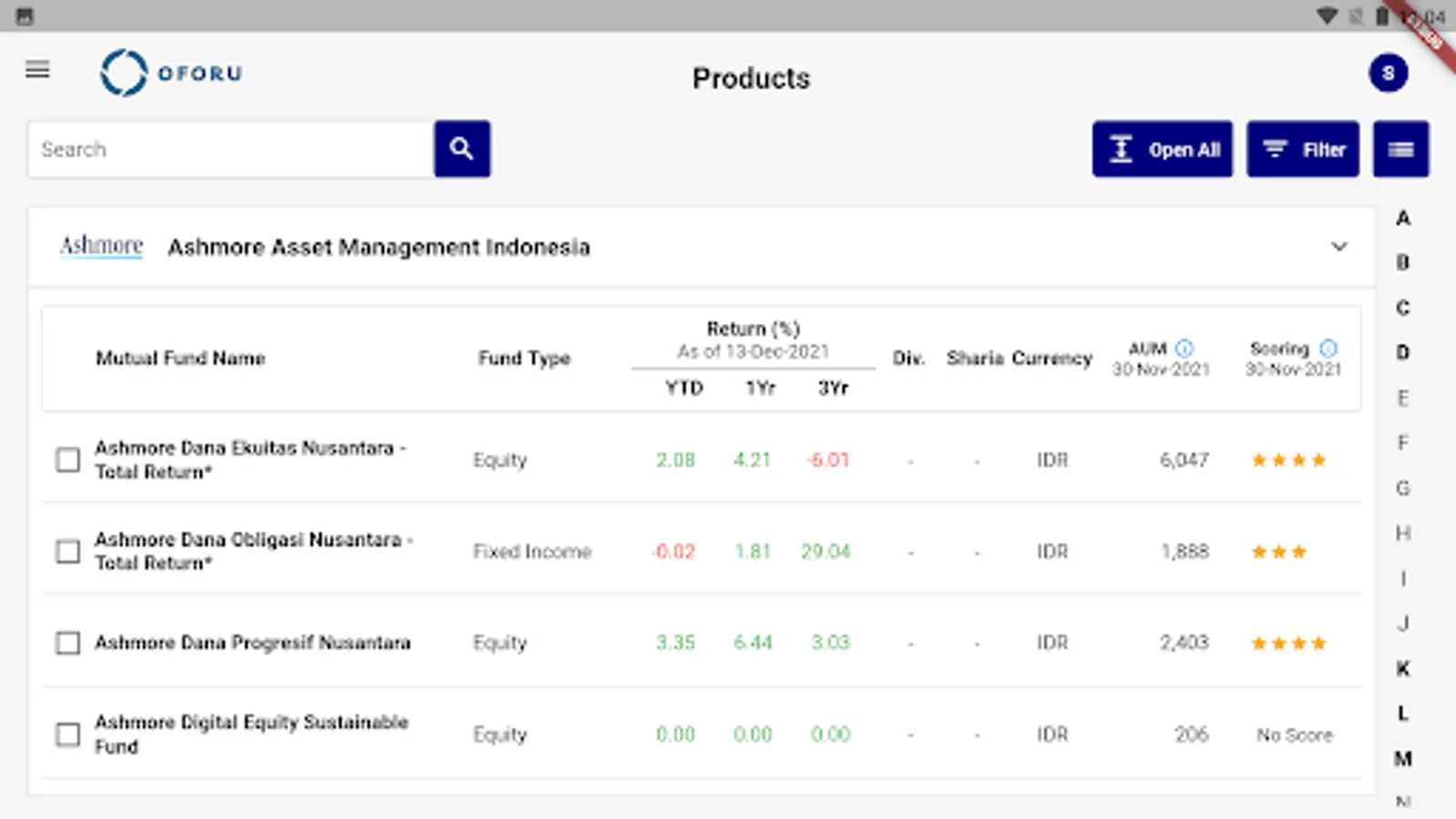This screenshot has height=819, width=1456.
Task: Click the magnifier search button
Action: click(x=462, y=149)
